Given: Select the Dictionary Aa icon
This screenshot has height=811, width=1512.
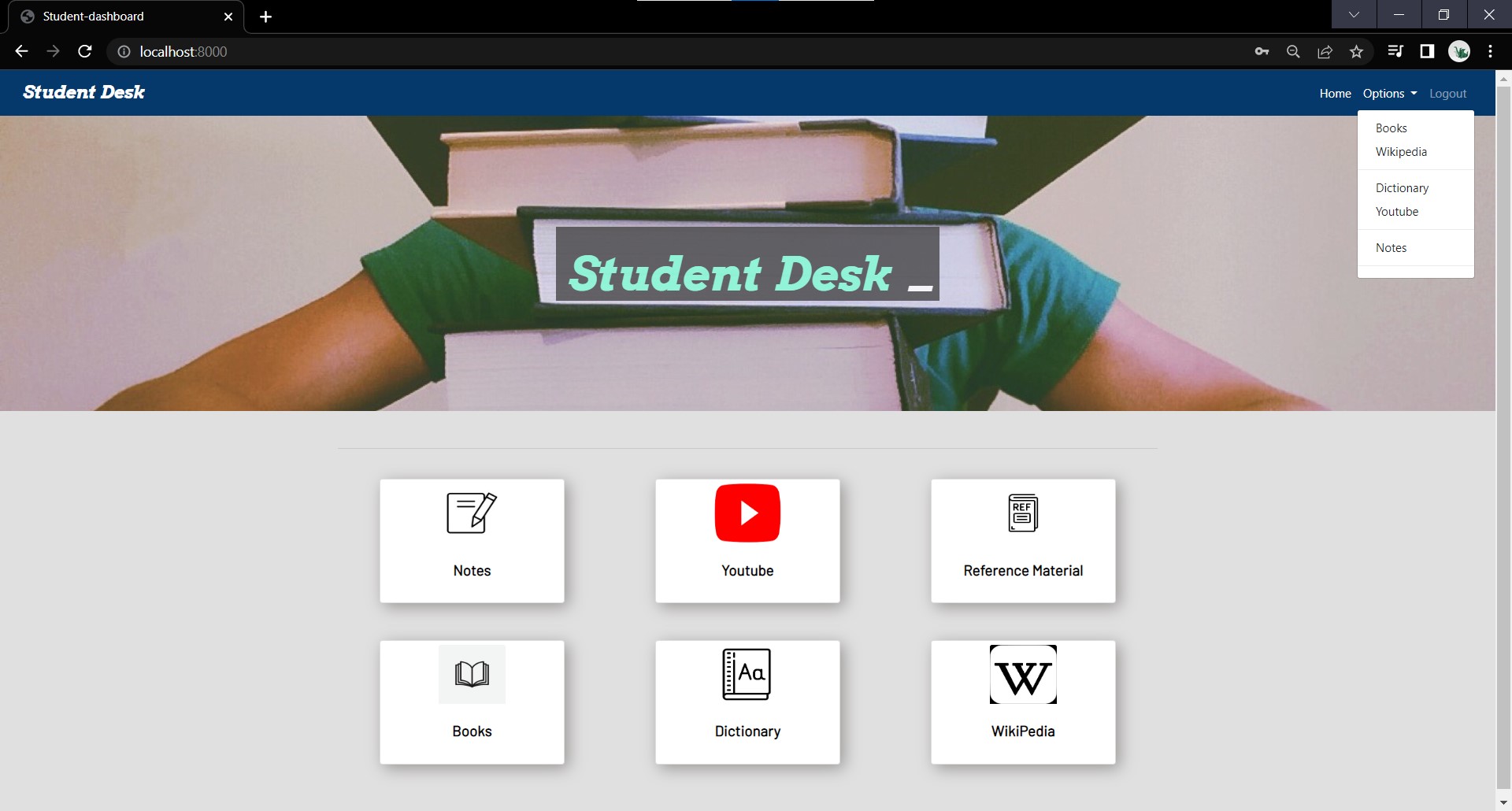Looking at the screenshot, I should 747,674.
